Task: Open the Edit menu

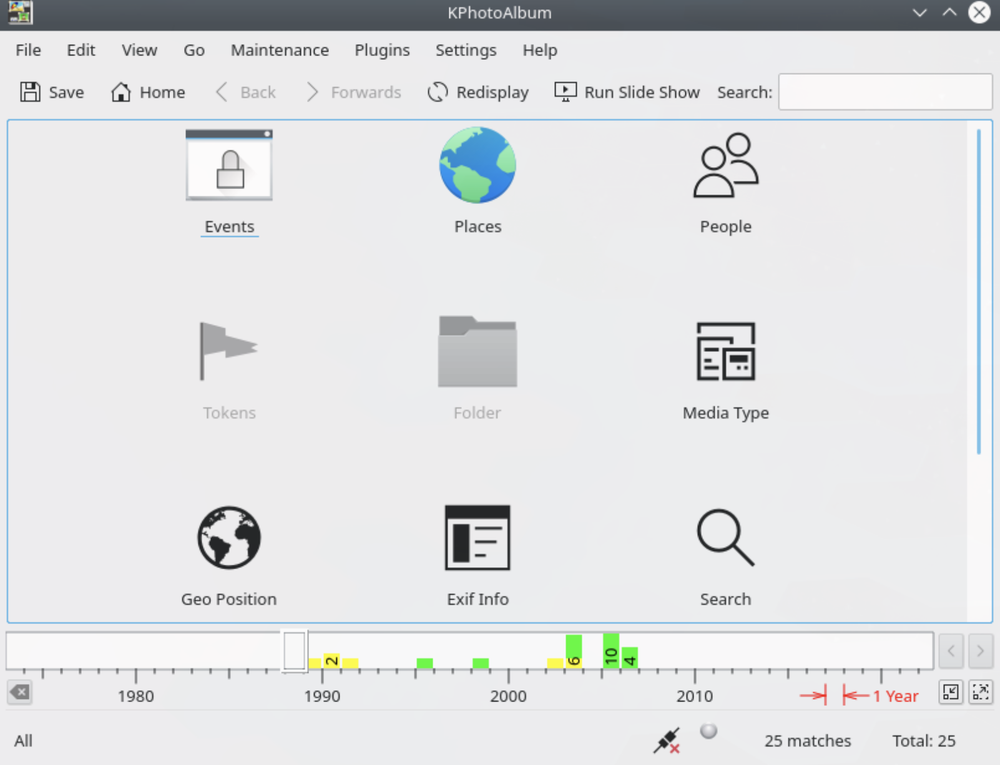Action: [x=81, y=50]
